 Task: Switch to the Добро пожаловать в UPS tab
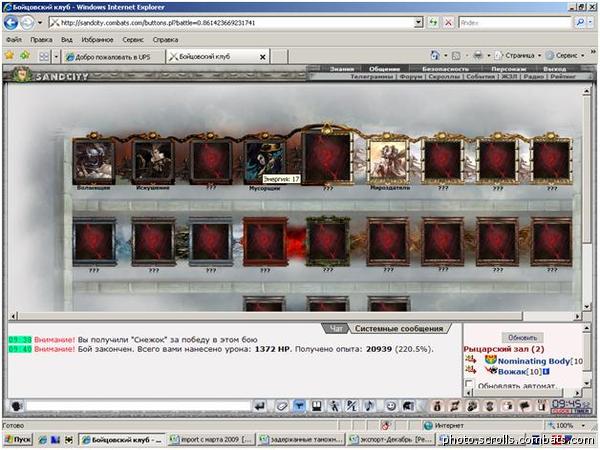(x=112, y=57)
